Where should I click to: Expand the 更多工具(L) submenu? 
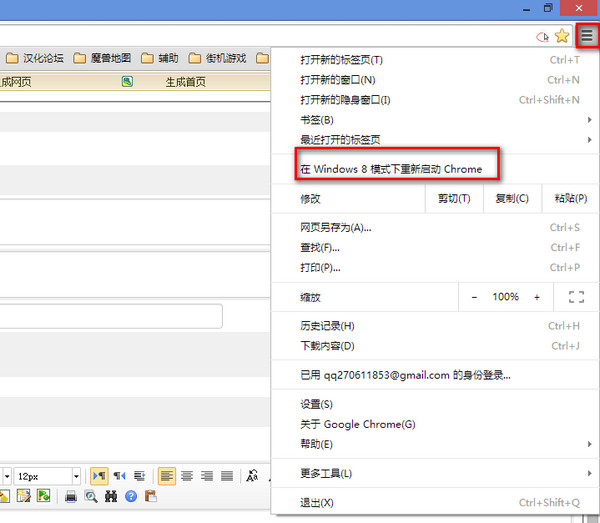[435, 473]
